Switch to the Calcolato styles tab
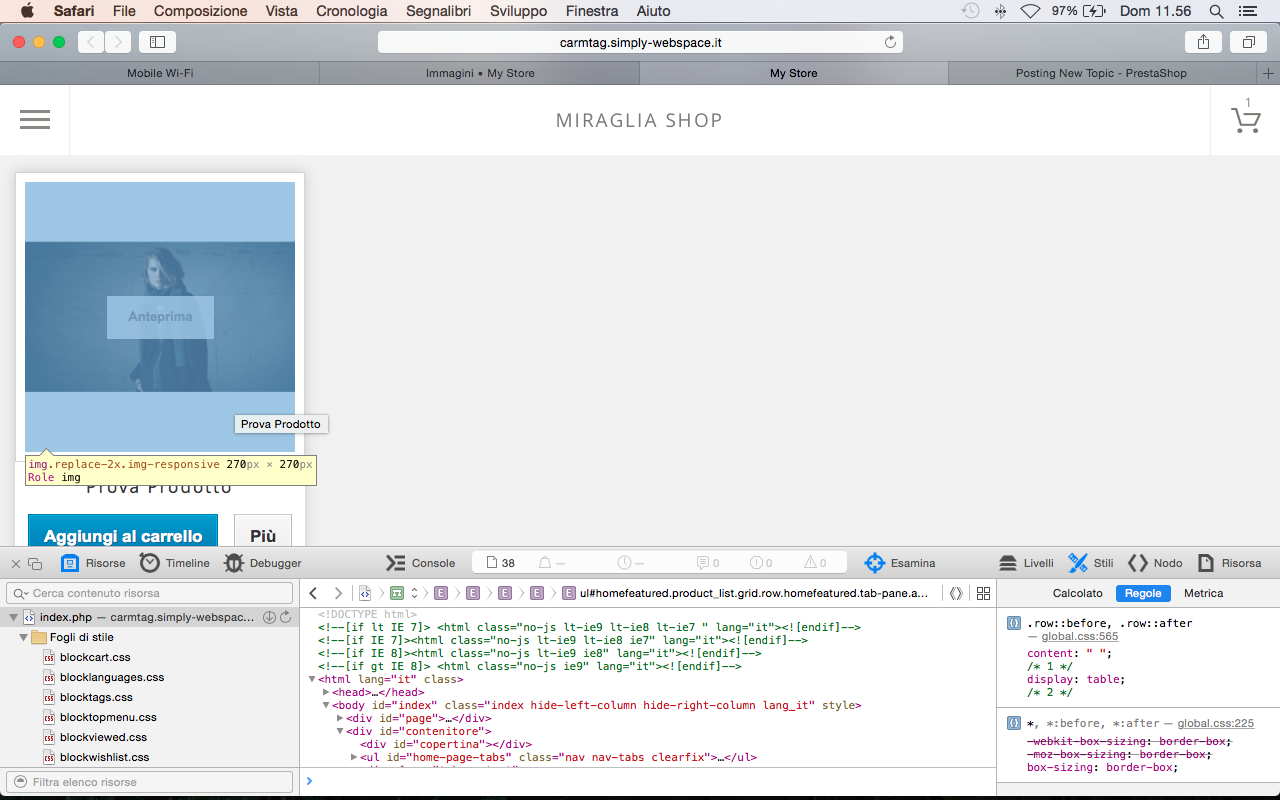Viewport: 1280px width, 800px height. 1078,593
